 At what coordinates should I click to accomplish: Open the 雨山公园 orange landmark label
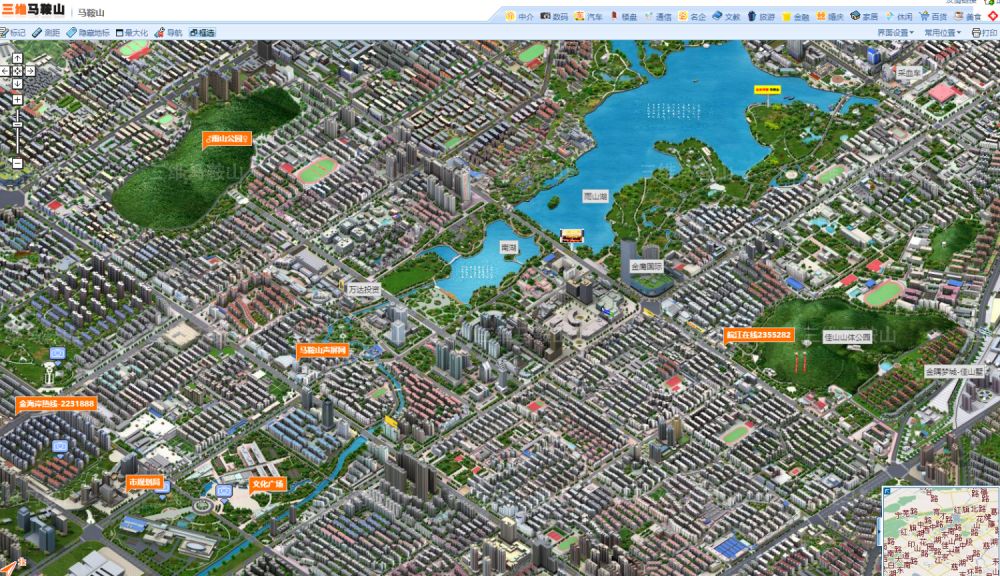[x=227, y=138]
